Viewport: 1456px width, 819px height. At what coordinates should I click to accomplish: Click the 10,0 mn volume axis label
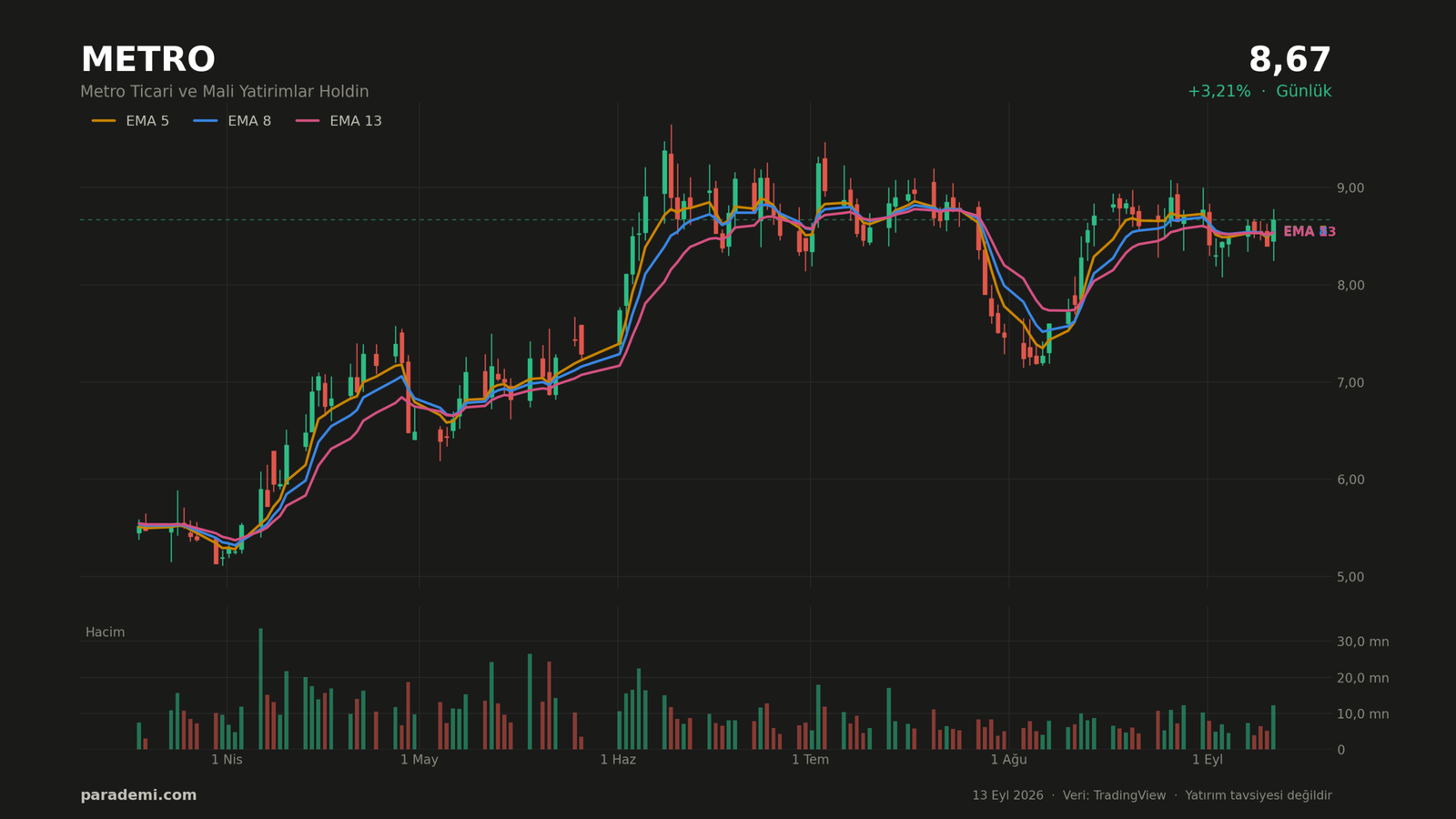[1363, 714]
